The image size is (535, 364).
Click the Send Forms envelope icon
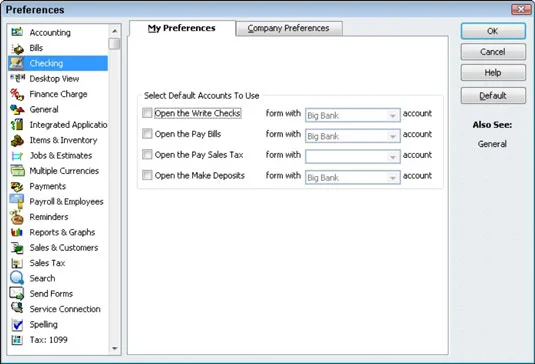click(x=17, y=293)
